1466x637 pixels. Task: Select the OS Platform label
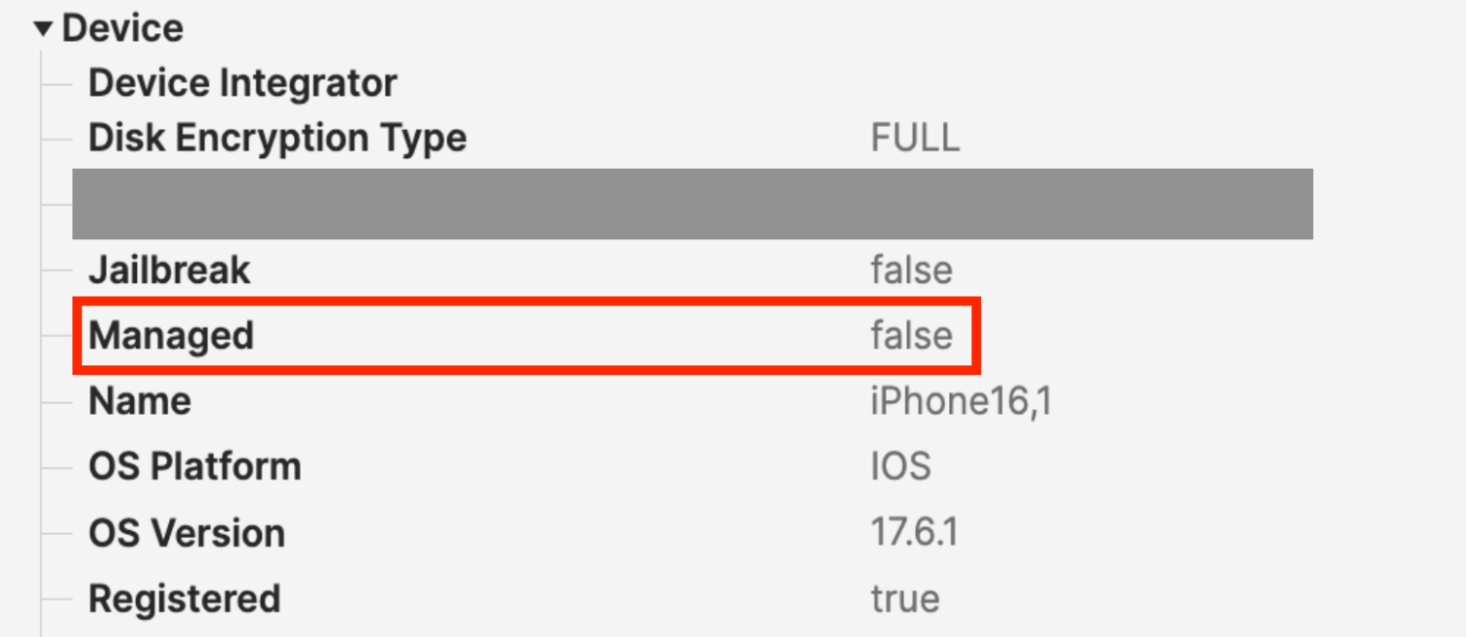195,467
